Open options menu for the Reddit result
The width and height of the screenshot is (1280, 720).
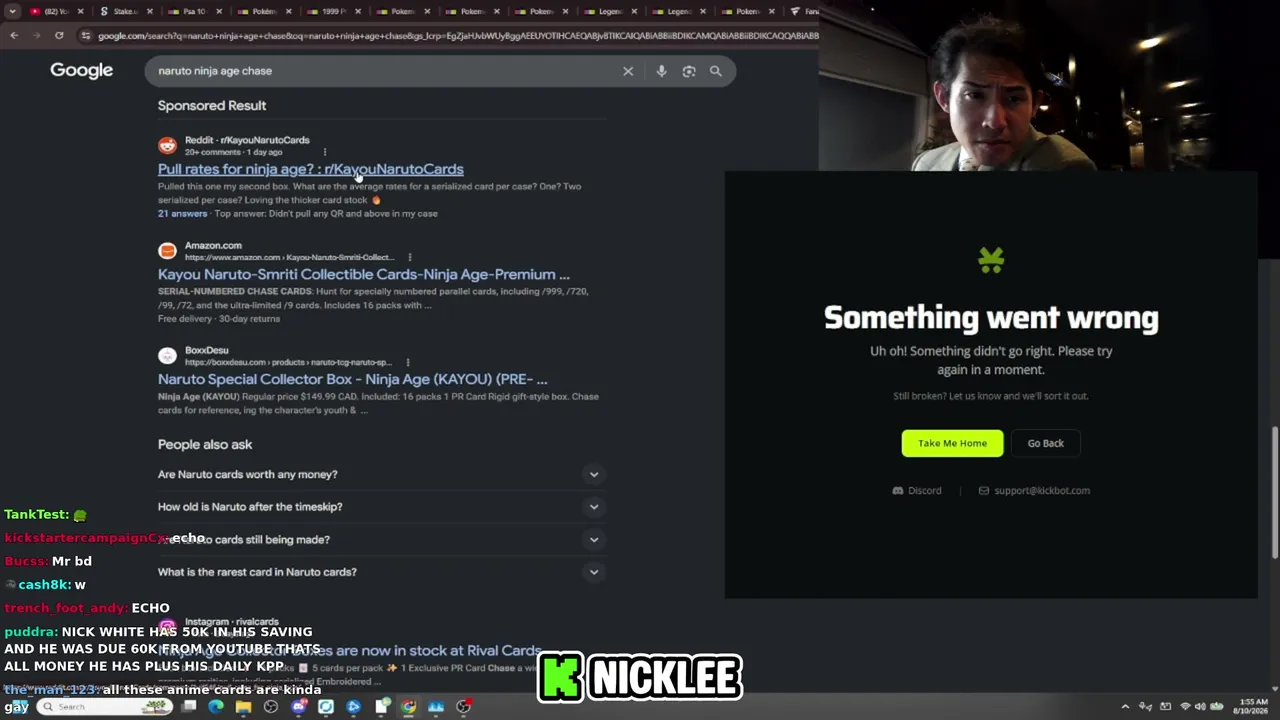click(x=324, y=152)
